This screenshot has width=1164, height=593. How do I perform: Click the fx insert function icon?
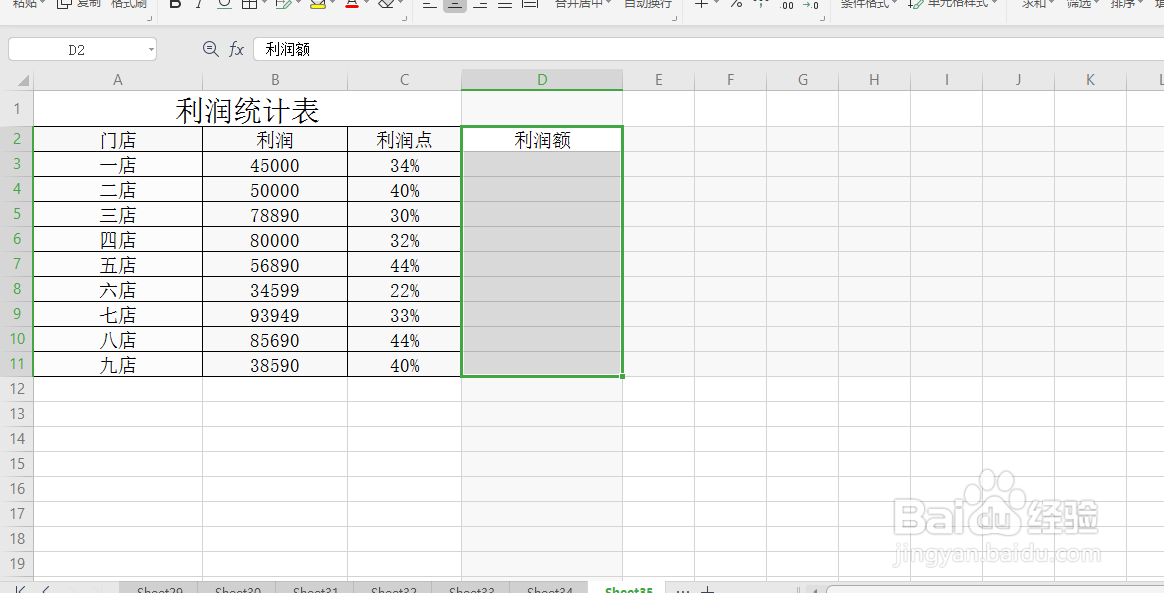(x=236, y=49)
